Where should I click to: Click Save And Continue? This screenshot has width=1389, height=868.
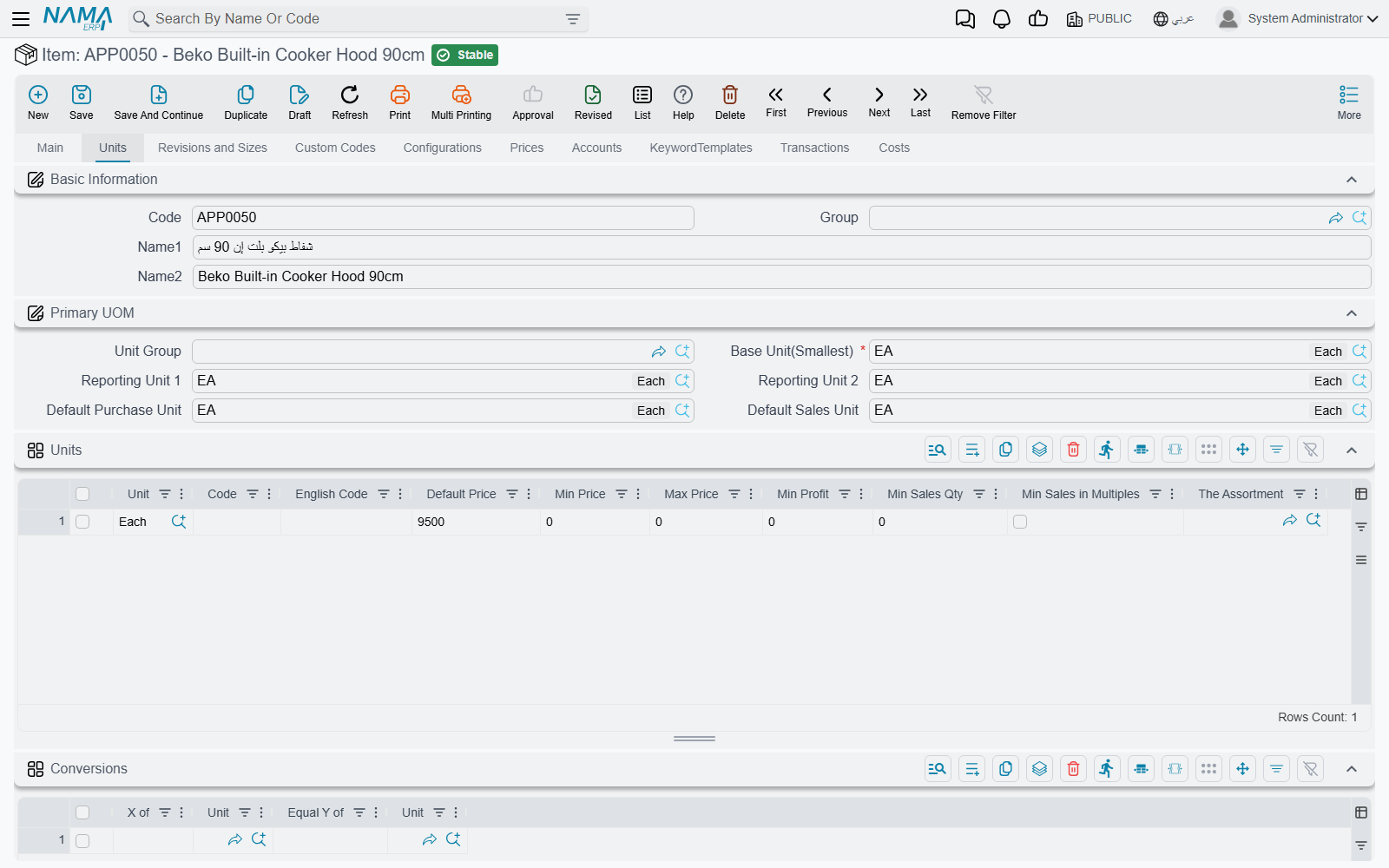click(159, 102)
